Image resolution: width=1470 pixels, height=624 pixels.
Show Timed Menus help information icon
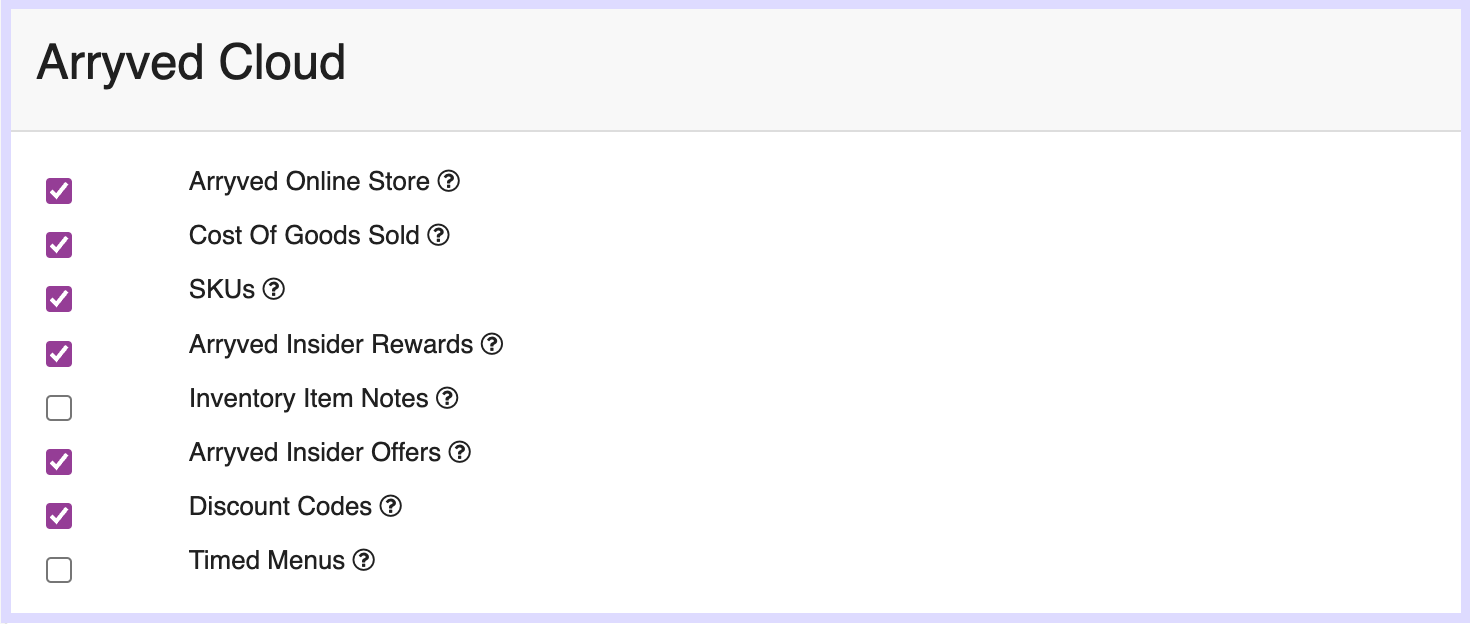point(364,560)
